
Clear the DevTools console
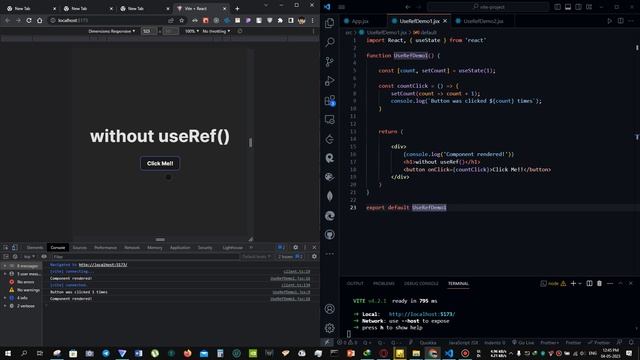pos(15,257)
